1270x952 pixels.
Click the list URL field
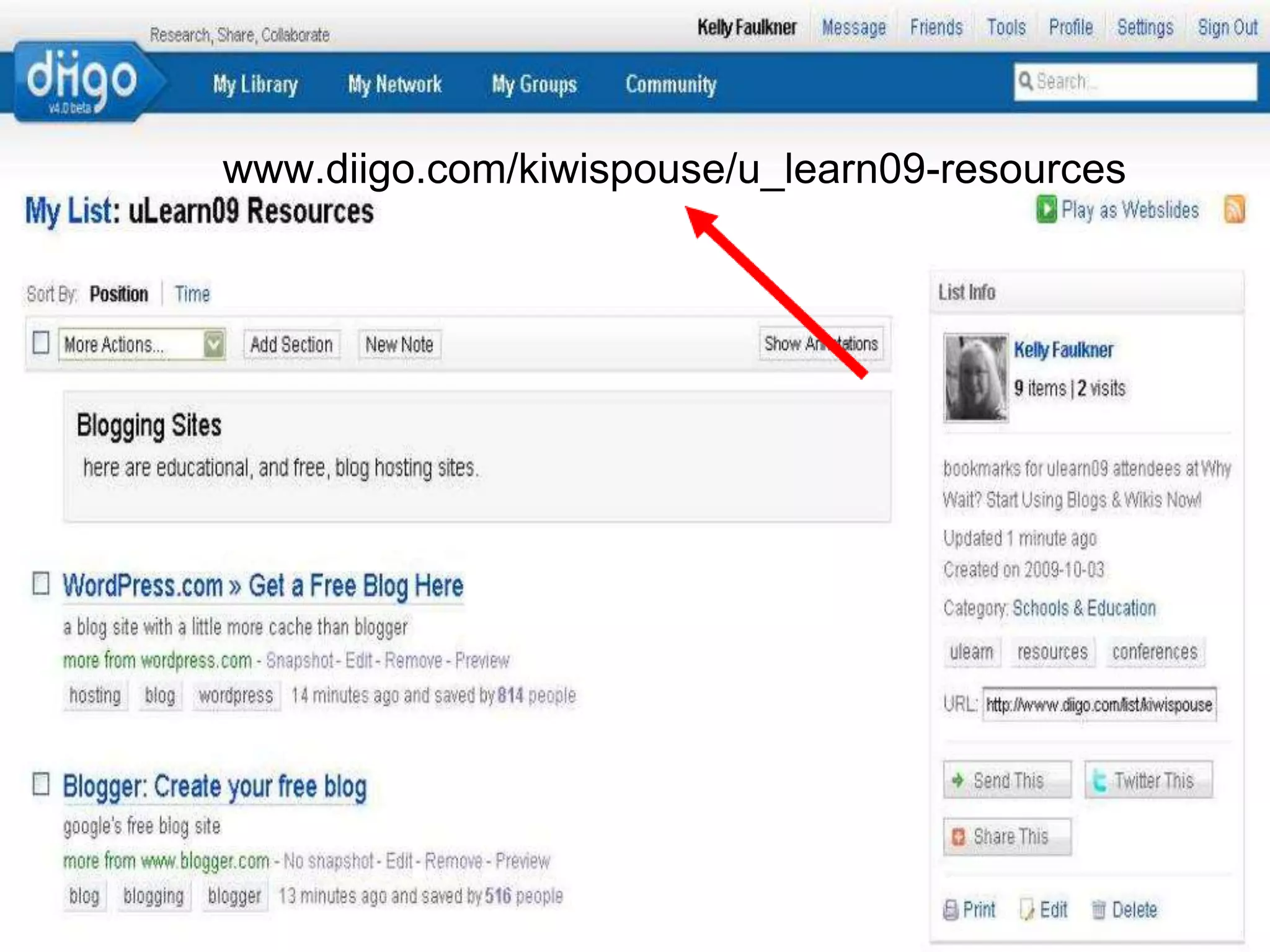pos(1099,705)
